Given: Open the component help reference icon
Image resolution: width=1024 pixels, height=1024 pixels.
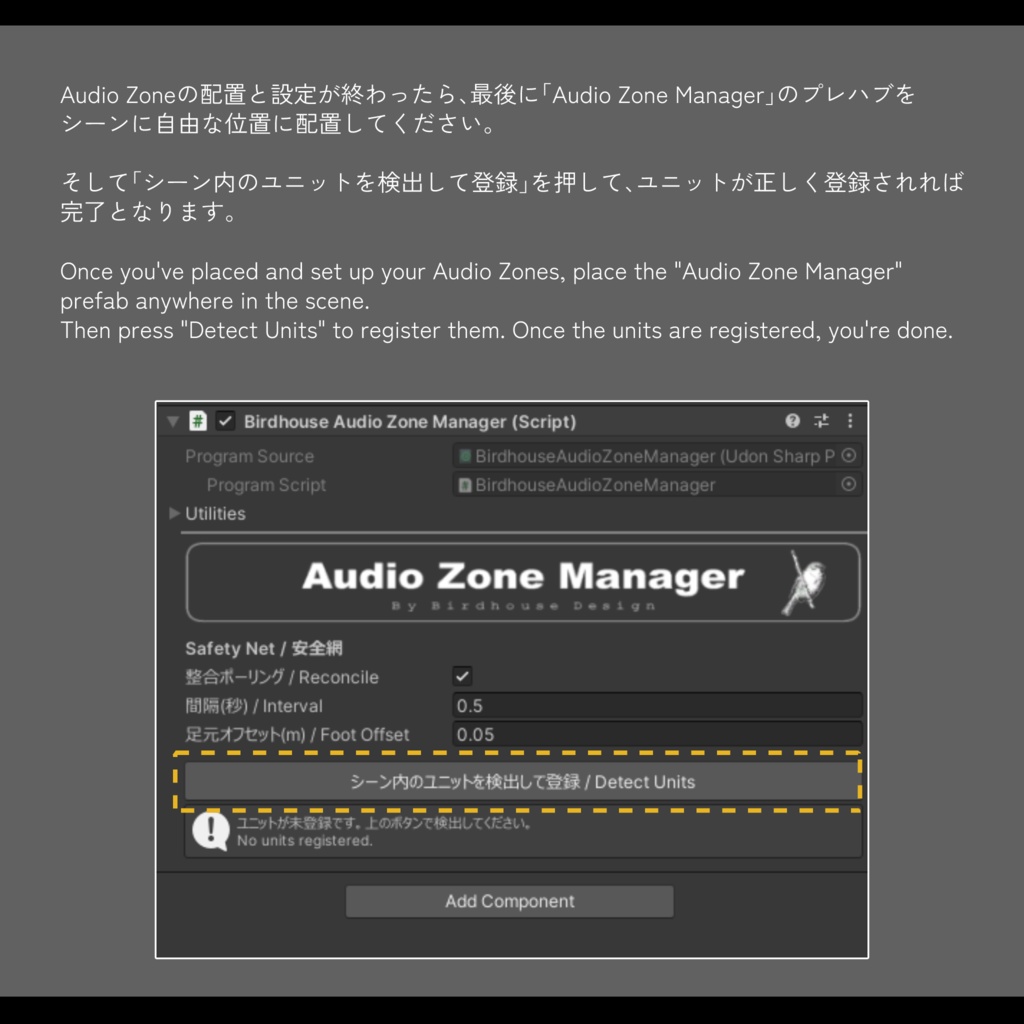Looking at the screenshot, I should click(x=792, y=421).
